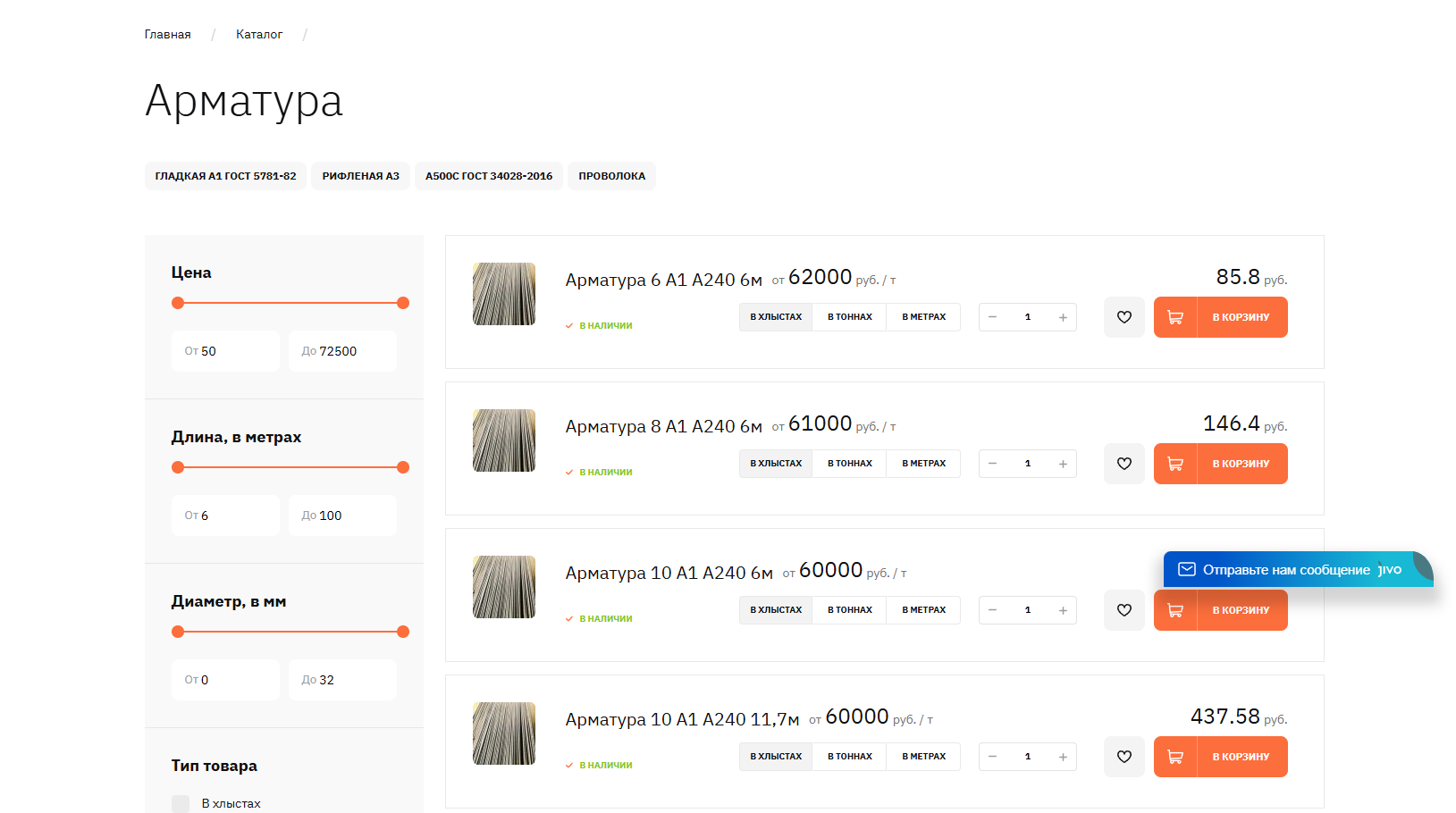
Task: Open 'Каталог' breadcrumb link
Action: tap(259, 35)
